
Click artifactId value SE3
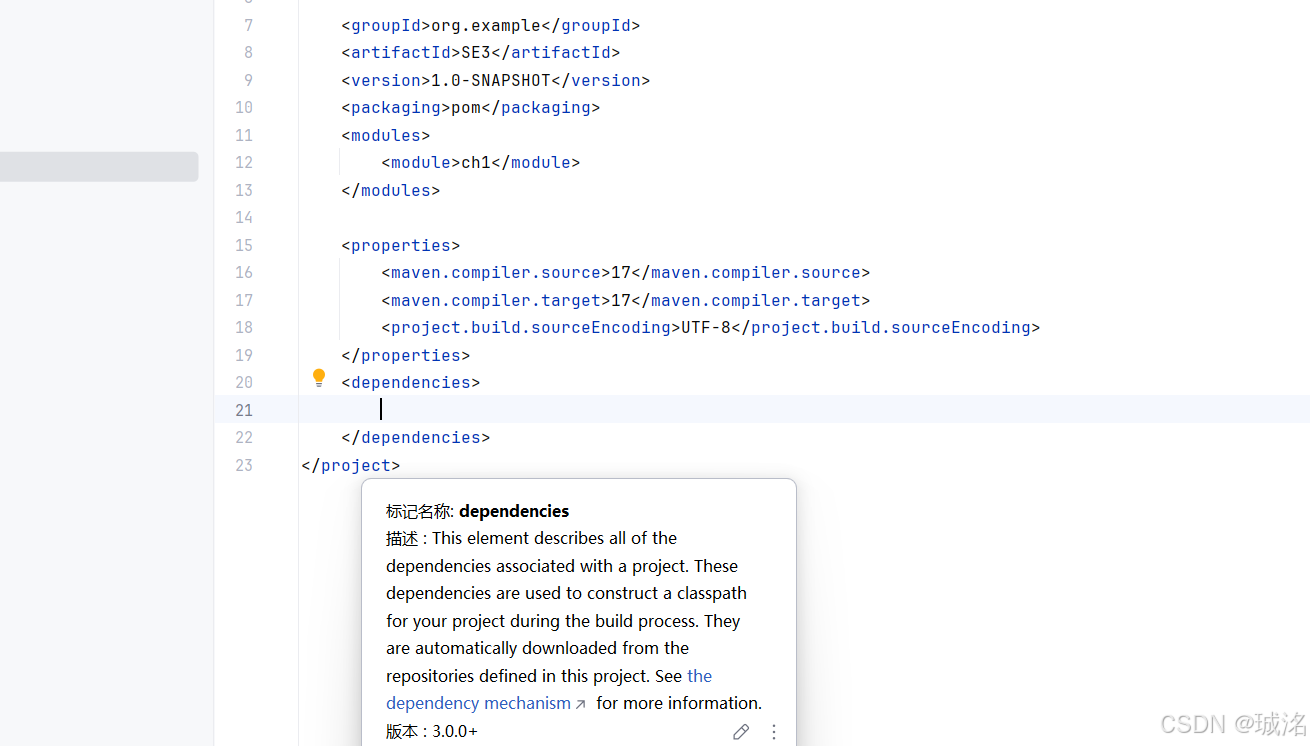click(x=476, y=52)
